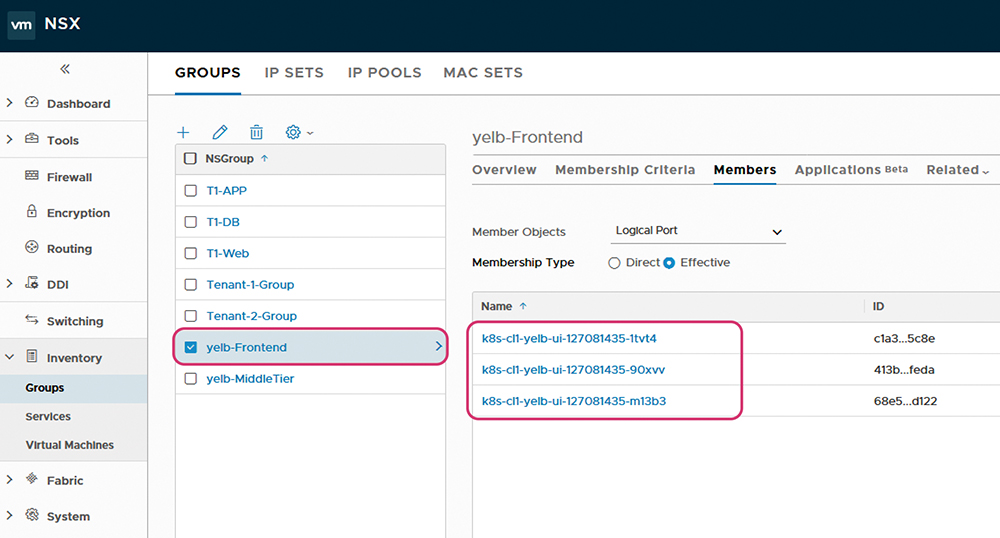Switch to MAC SETS tab
1000x538 pixels.
(483, 73)
